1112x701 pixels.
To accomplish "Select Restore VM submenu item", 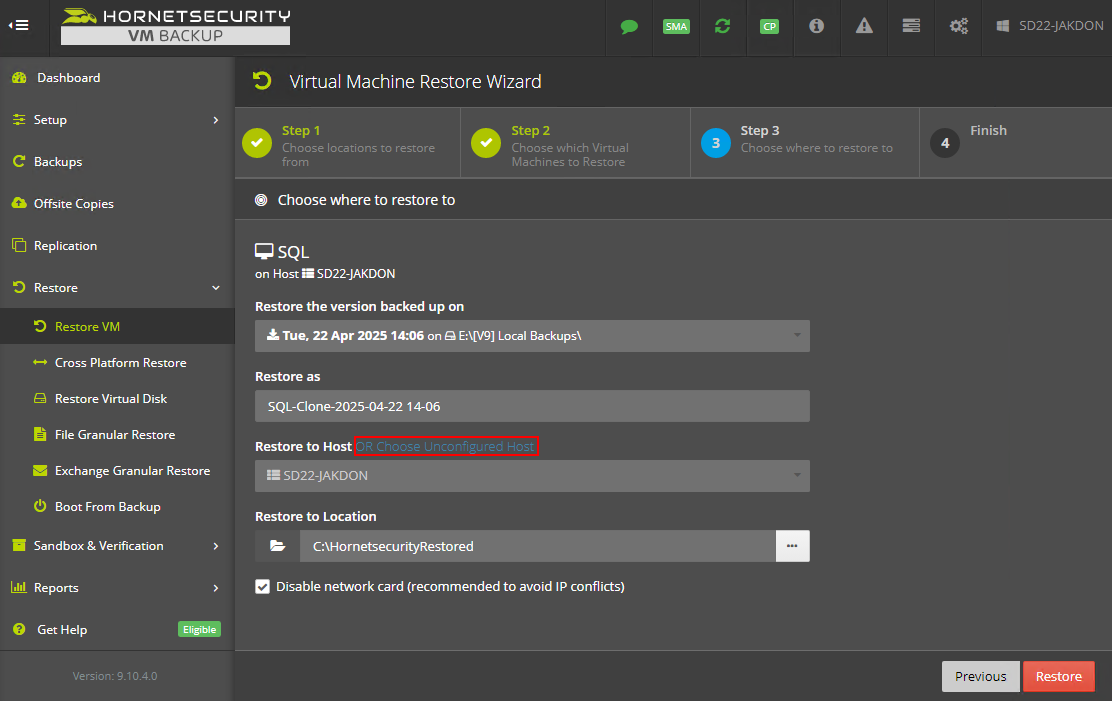I will 117,326.
